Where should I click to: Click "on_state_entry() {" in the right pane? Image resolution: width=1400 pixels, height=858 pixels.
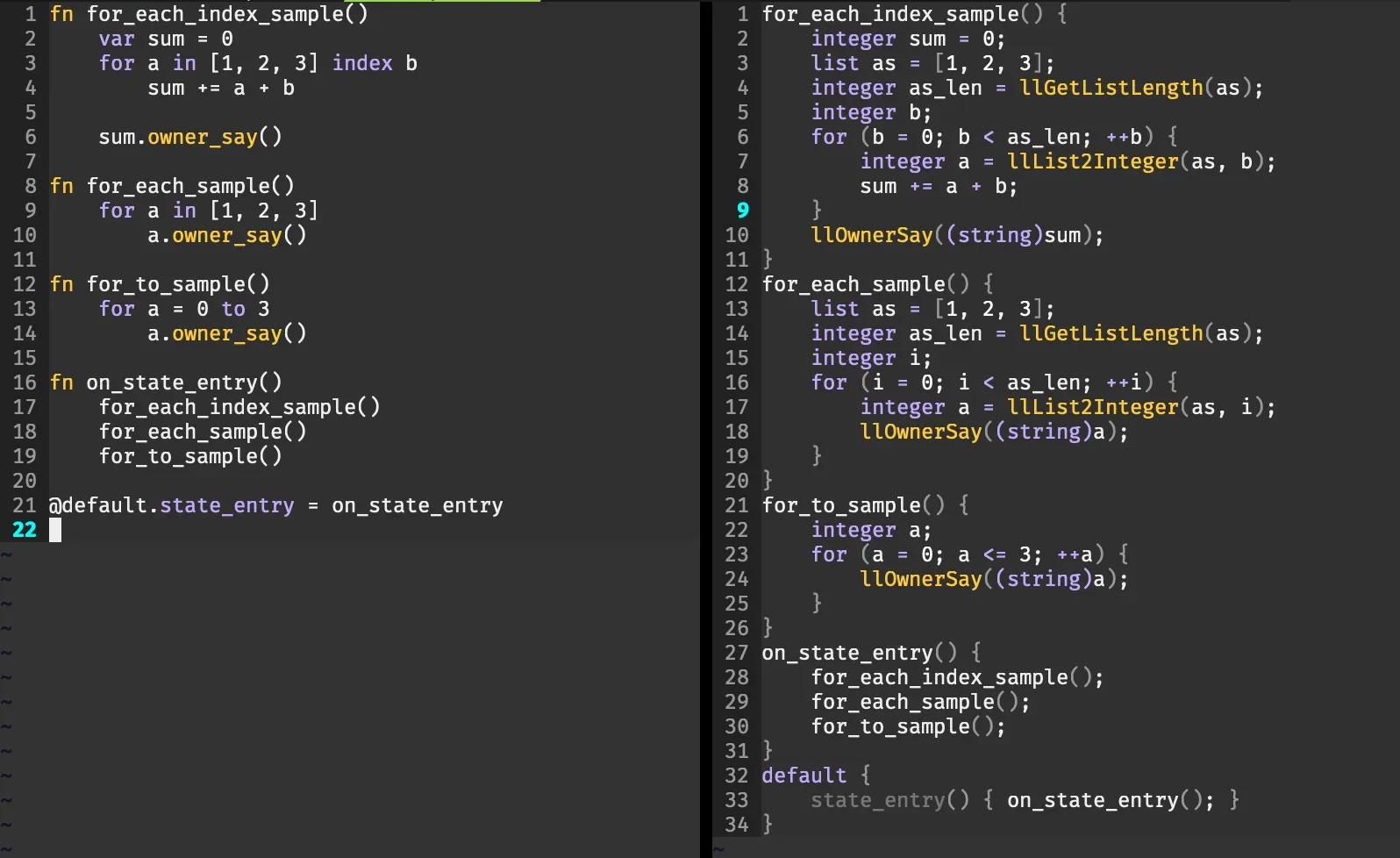pos(871,653)
